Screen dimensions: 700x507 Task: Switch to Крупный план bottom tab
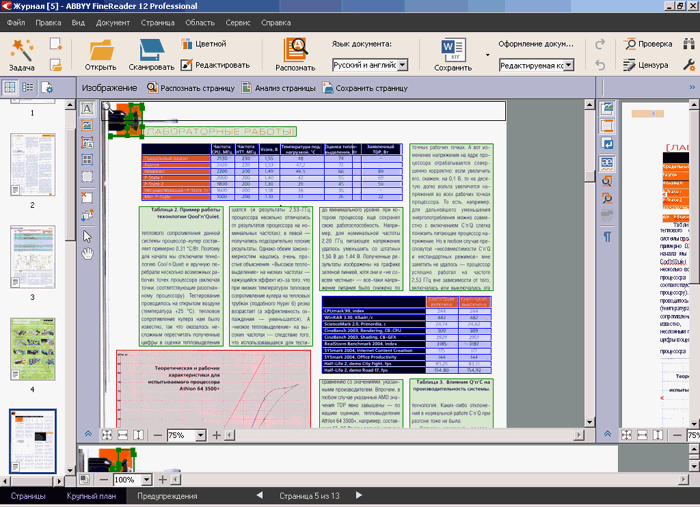pyautogui.click(x=91, y=496)
